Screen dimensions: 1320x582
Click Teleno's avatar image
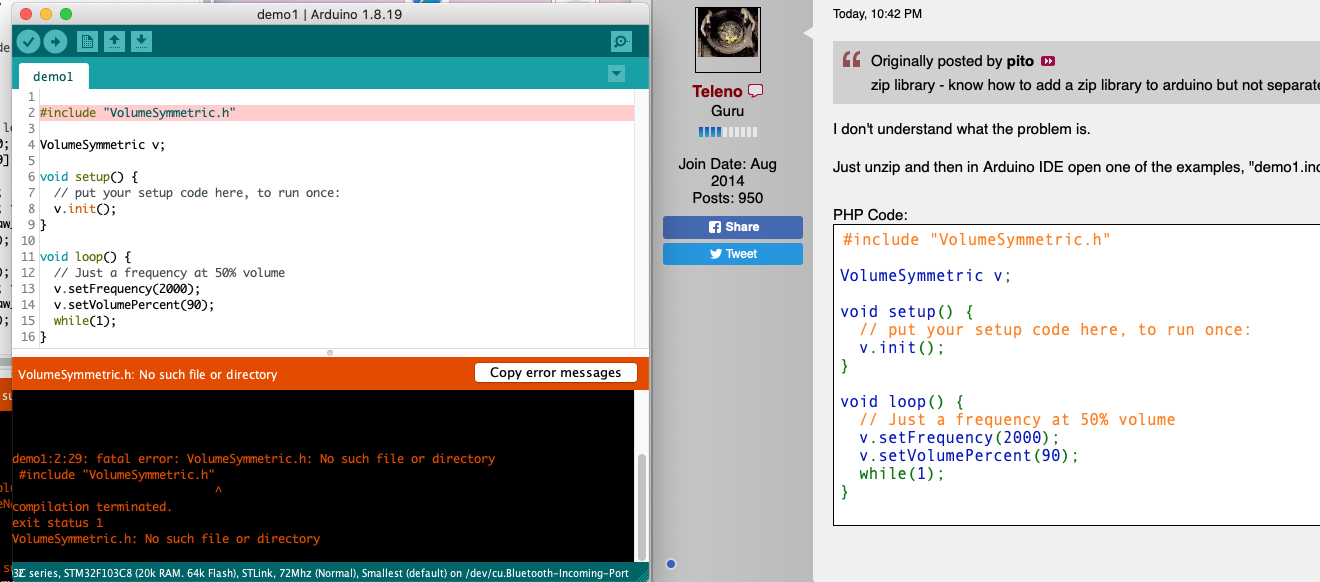pyautogui.click(x=733, y=40)
